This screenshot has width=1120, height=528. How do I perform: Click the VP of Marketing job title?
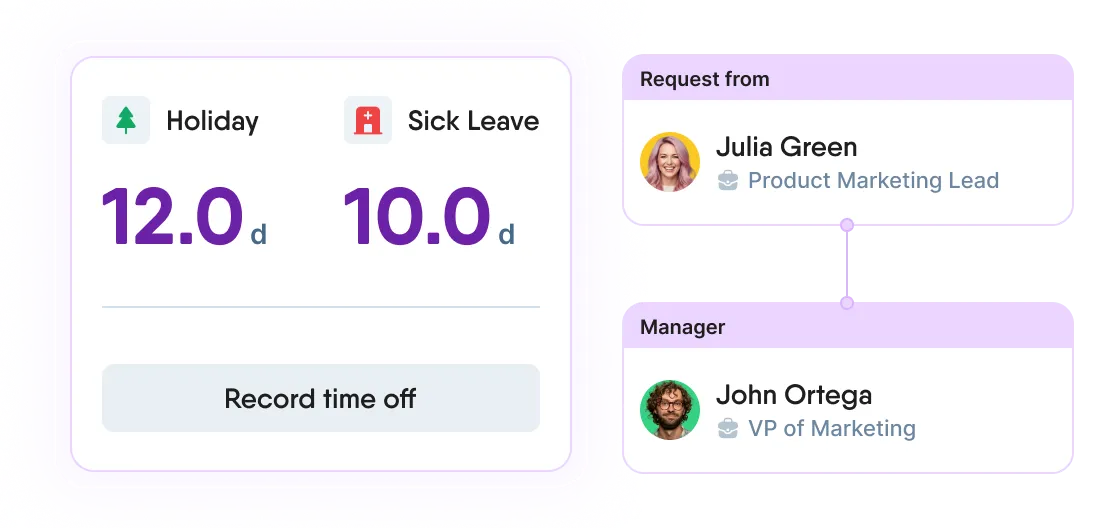click(831, 429)
